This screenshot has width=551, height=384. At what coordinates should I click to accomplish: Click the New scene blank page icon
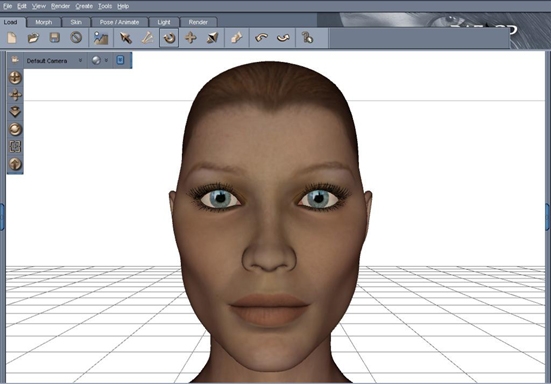[x=12, y=38]
